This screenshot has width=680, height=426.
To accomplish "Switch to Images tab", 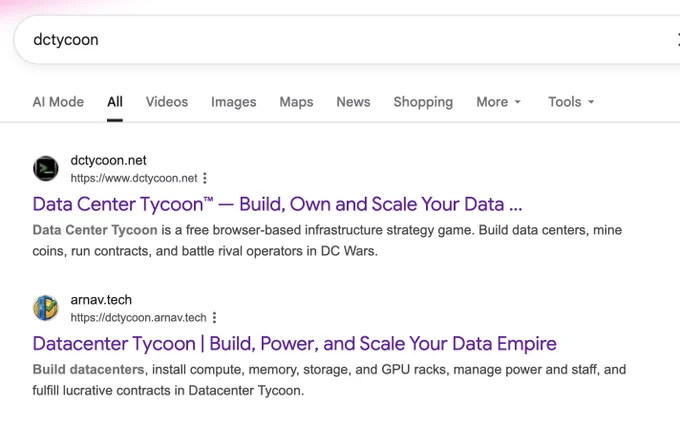I will [x=234, y=102].
